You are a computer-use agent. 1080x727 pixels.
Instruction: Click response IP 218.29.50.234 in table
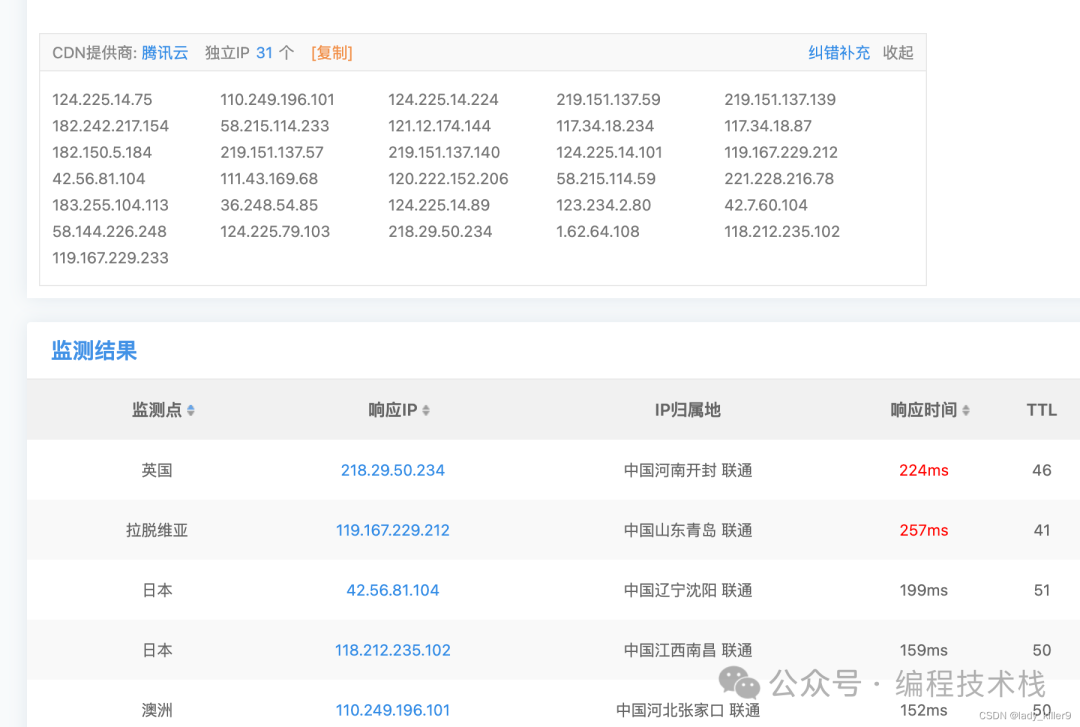(x=392, y=470)
